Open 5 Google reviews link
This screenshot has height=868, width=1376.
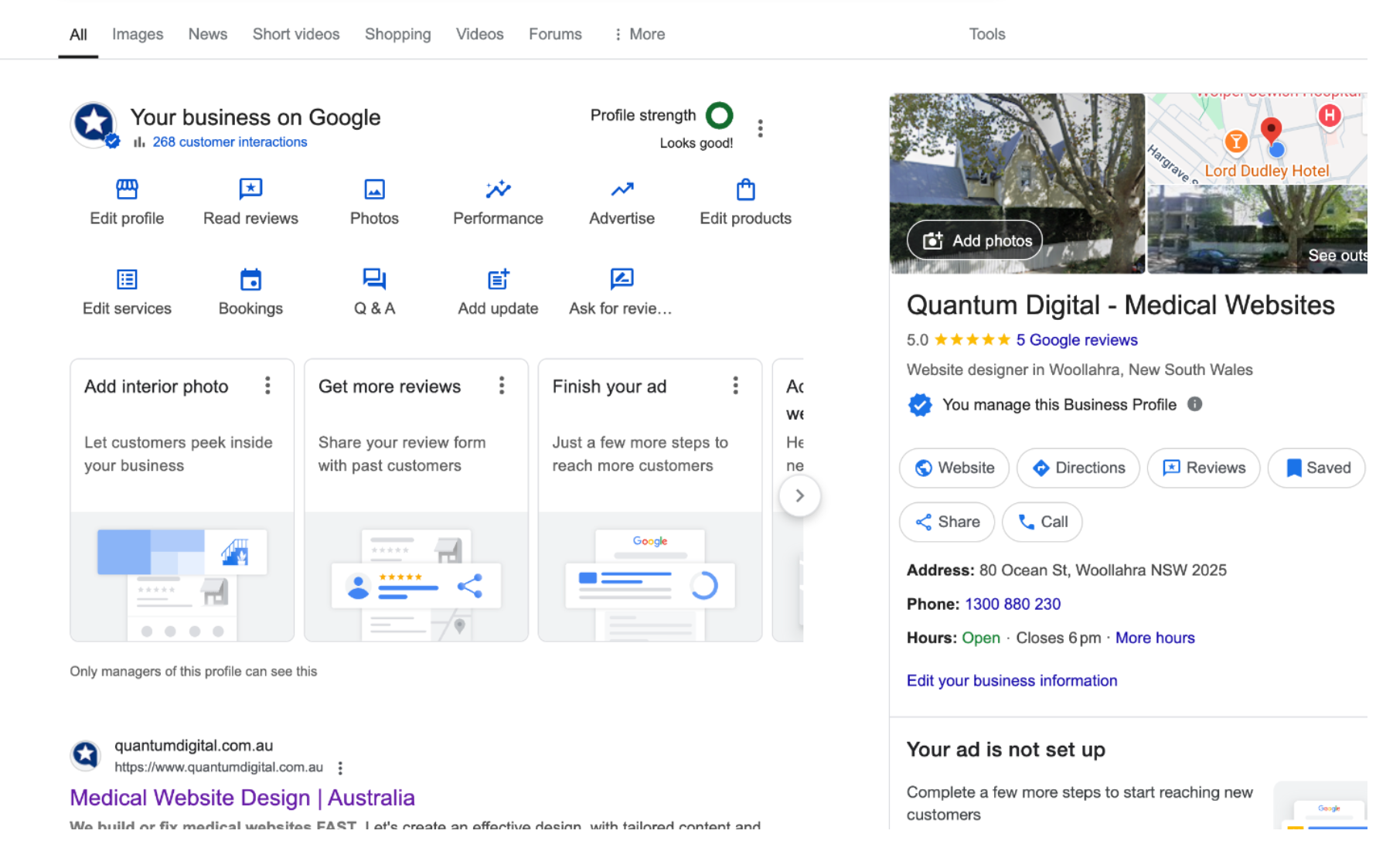click(x=1077, y=340)
